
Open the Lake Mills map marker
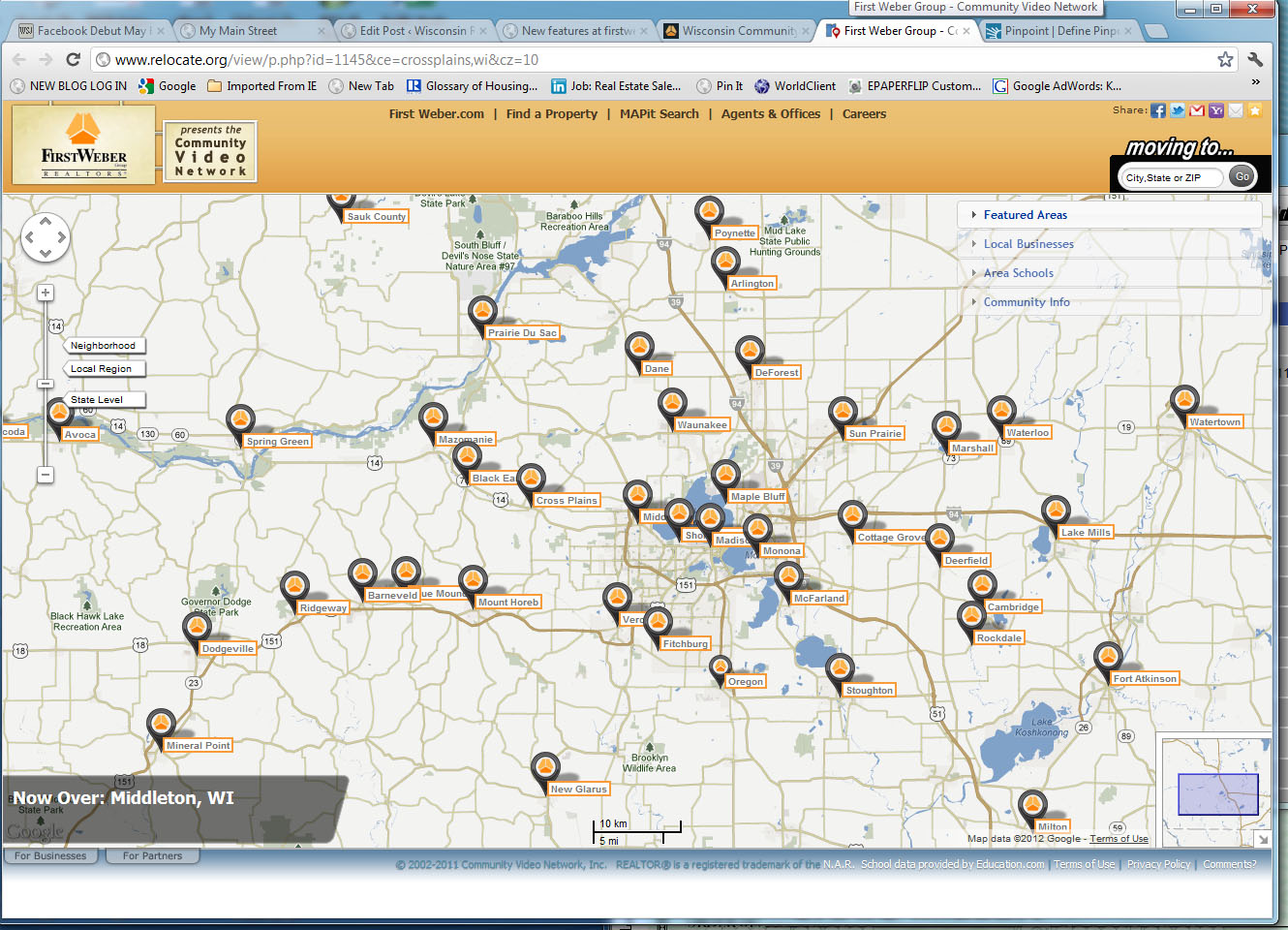coord(1056,514)
